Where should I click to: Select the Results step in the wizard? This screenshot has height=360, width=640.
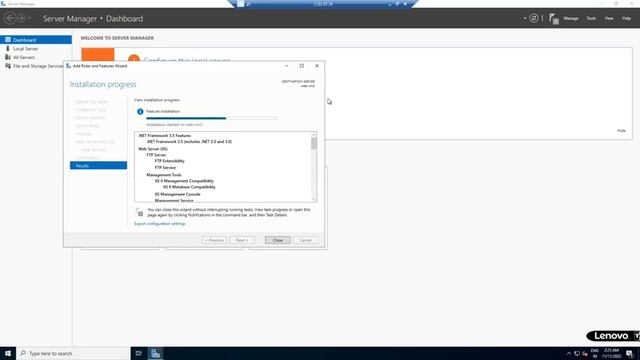coord(98,165)
